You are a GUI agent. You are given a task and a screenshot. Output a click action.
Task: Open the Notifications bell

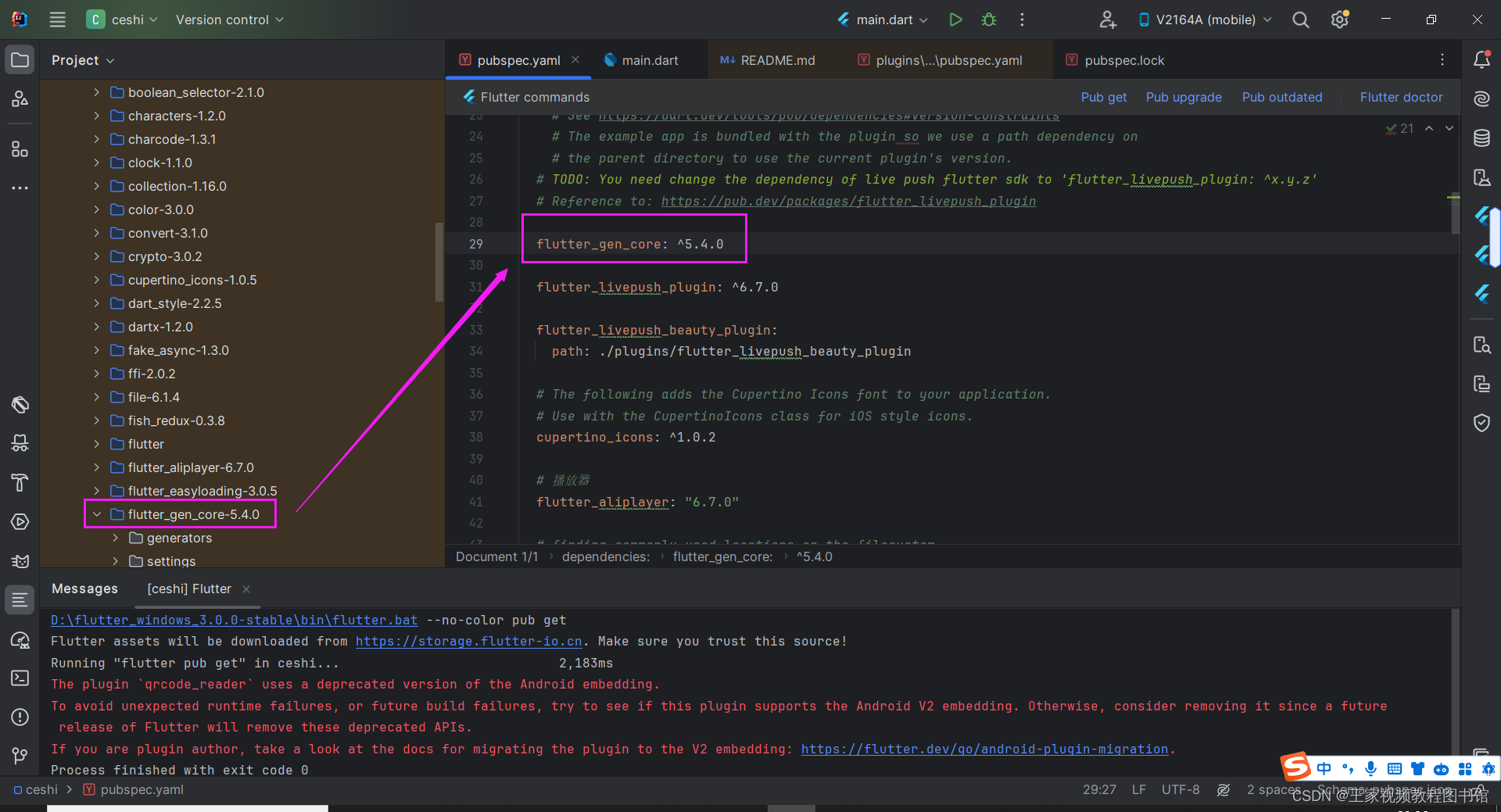click(x=1482, y=59)
